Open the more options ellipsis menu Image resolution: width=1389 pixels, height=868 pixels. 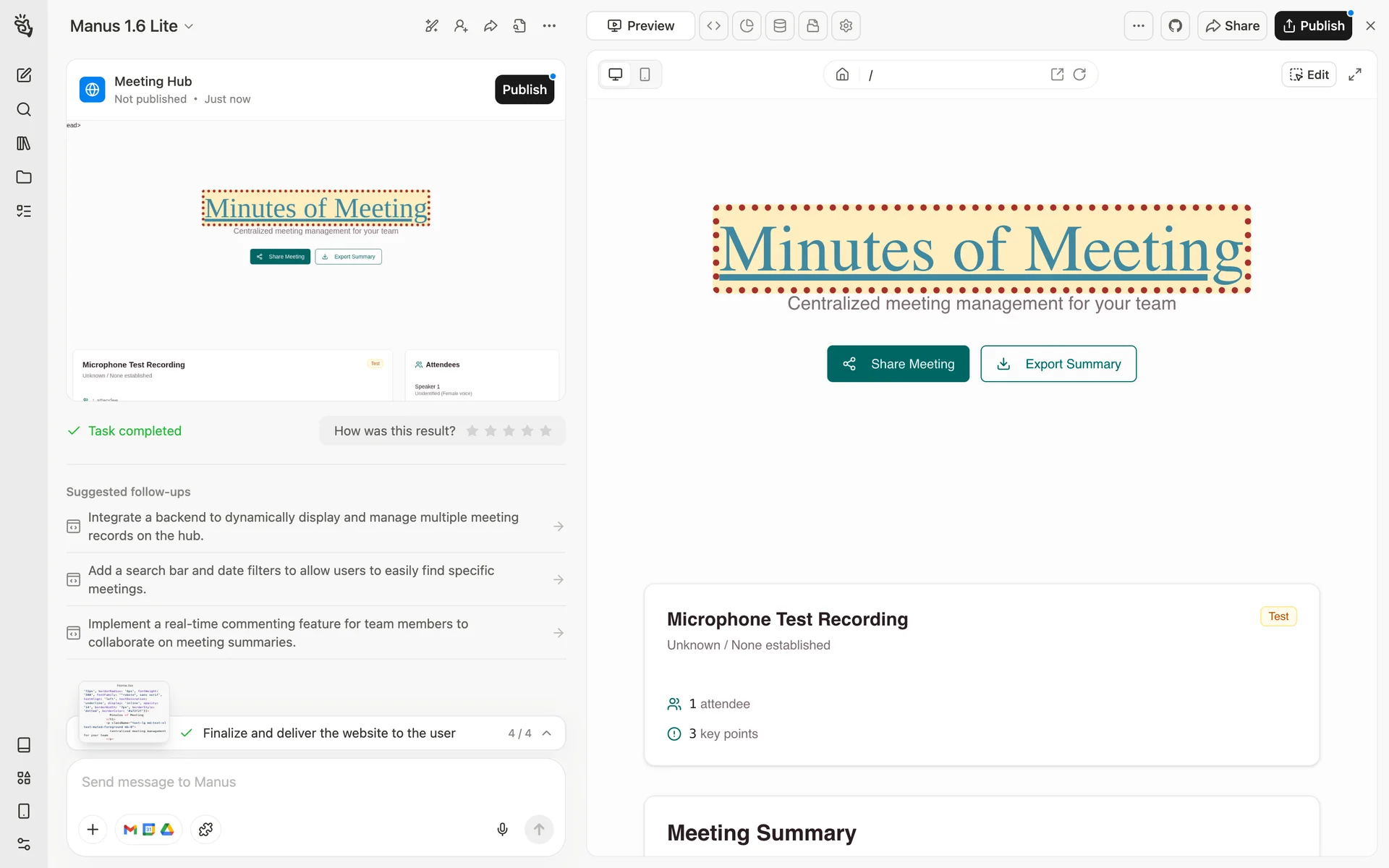pyautogui.click(x=1138, y=26)
